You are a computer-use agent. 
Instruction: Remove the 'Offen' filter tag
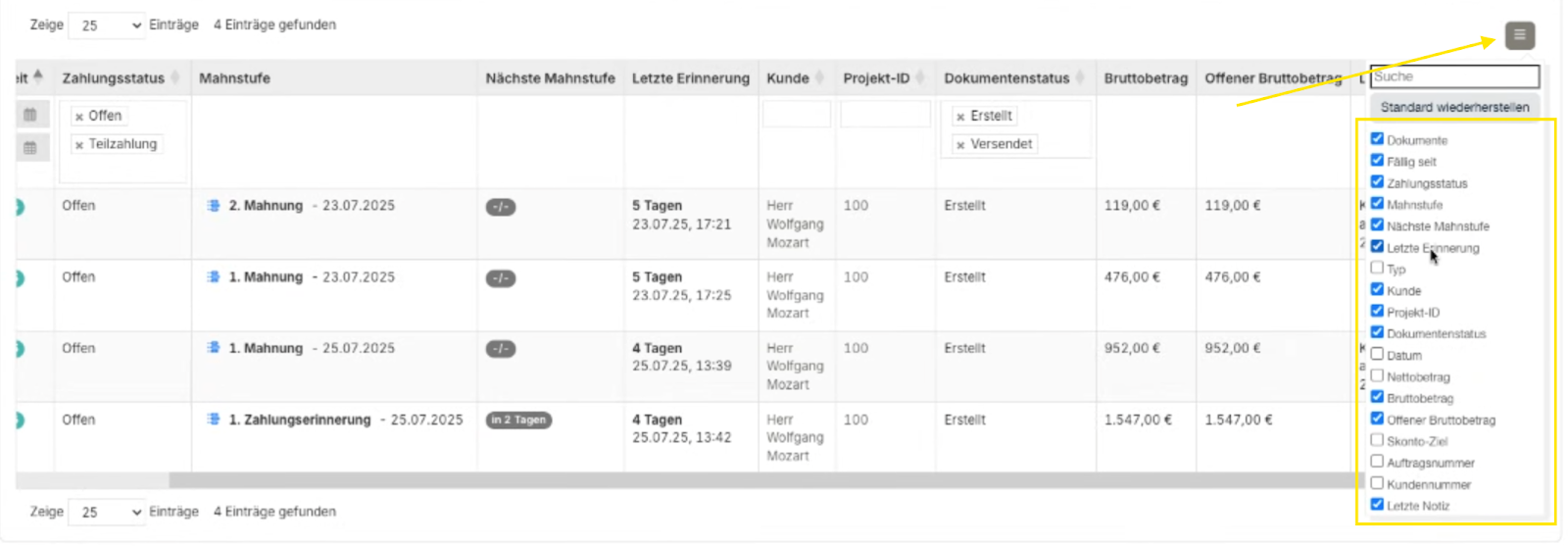tap(79, 117)
